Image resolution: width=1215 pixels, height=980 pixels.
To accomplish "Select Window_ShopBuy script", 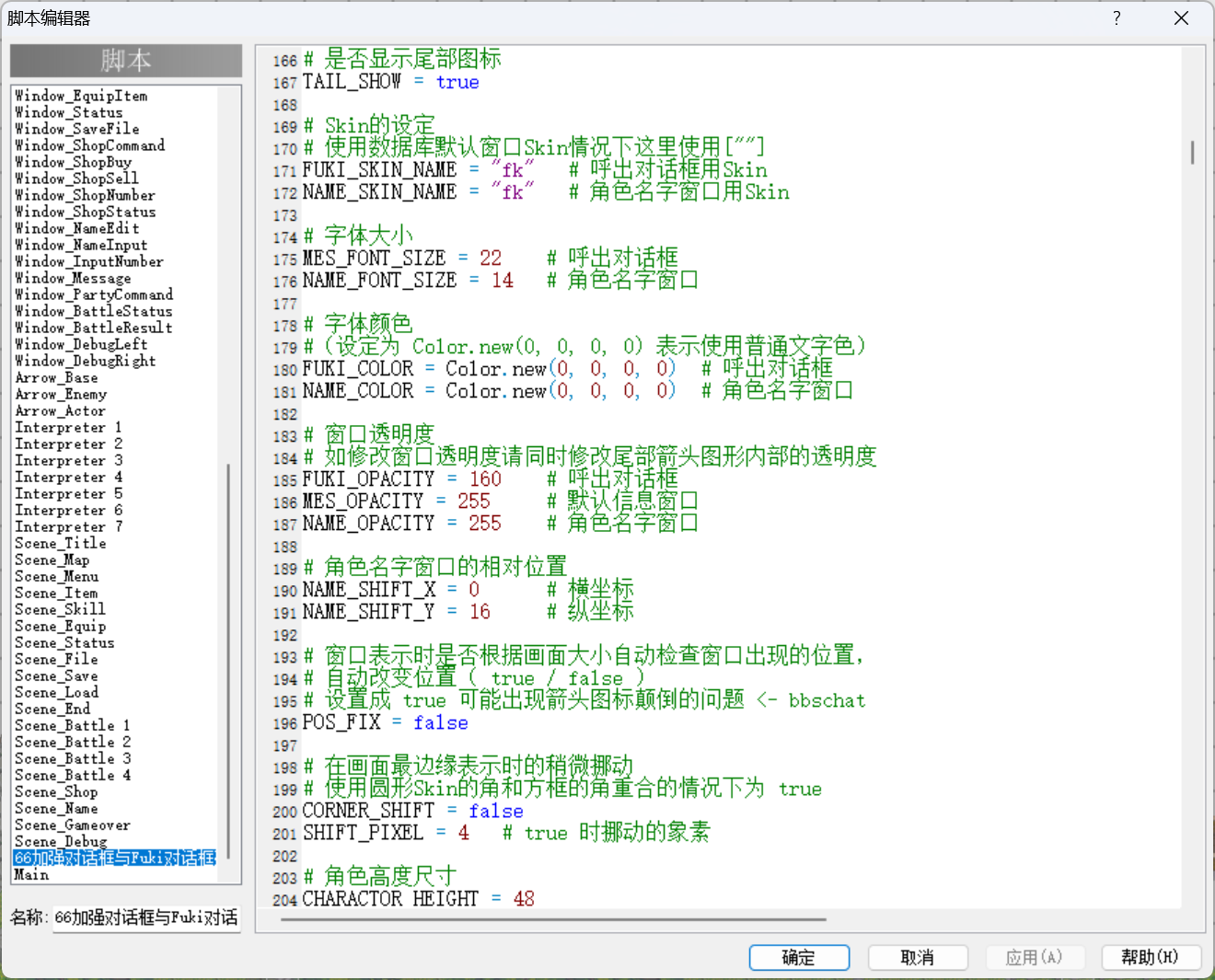I will 74,162.
